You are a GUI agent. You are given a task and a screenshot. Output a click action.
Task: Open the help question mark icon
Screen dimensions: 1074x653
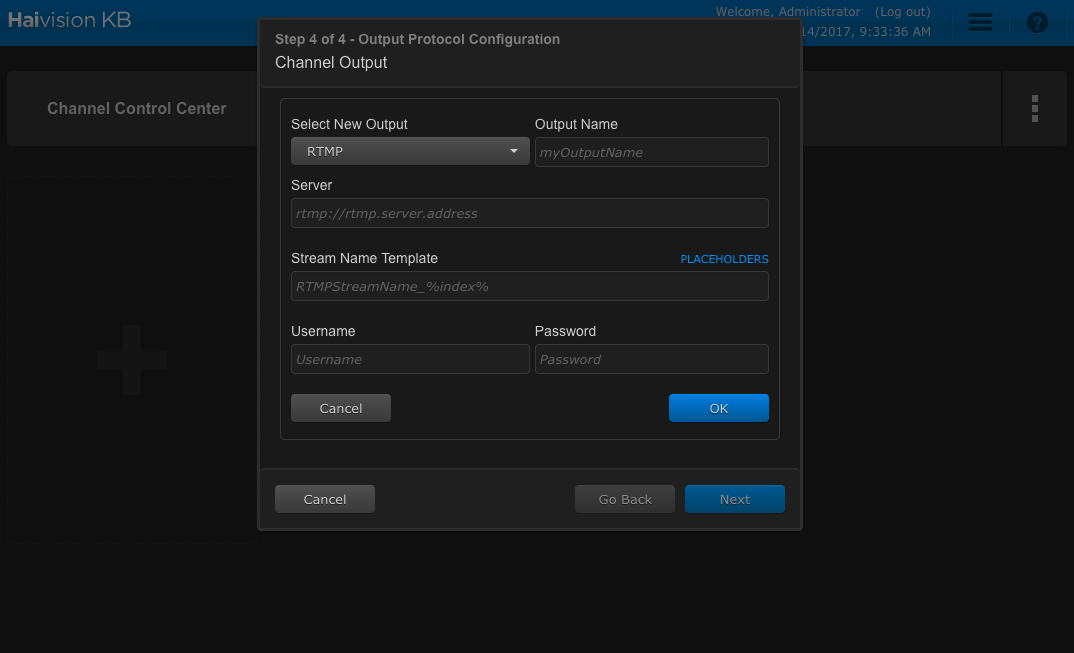[1037, 23]
